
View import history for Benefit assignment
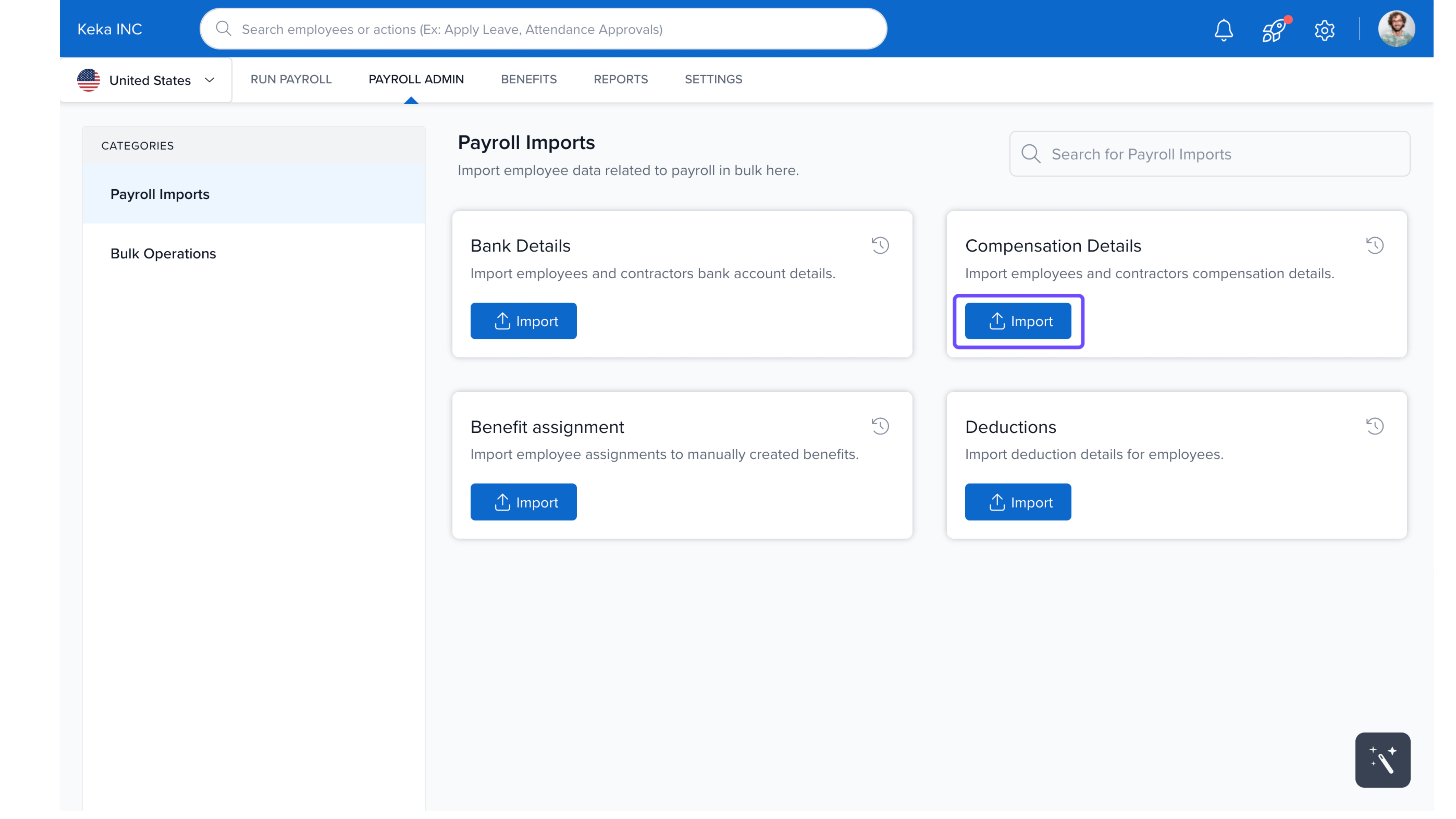(x=880, y=426)
